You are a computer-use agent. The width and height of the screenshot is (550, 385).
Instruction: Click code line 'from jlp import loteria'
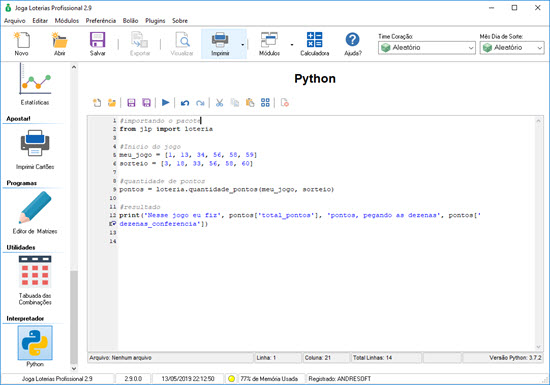pos(166,129)
